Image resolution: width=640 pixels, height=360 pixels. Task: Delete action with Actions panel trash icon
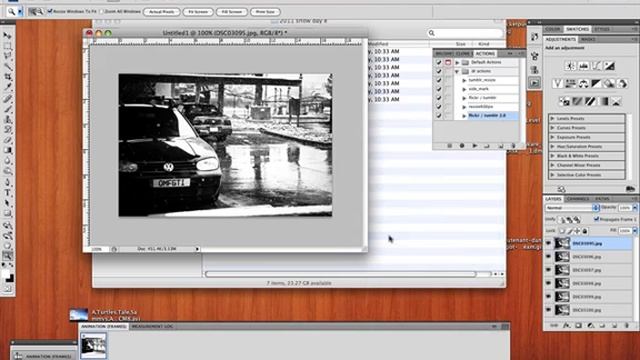[513, 146]
